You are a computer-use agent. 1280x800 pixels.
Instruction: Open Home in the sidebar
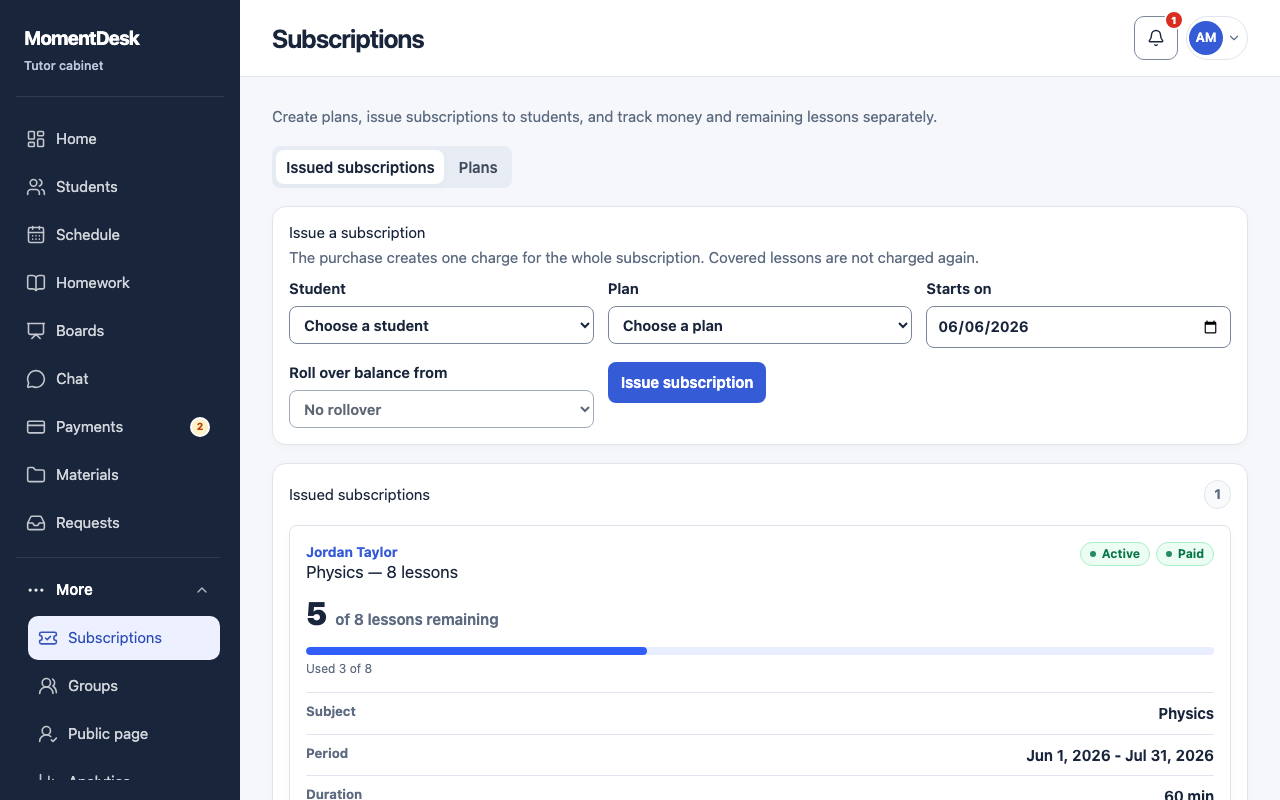coord(120,139)
